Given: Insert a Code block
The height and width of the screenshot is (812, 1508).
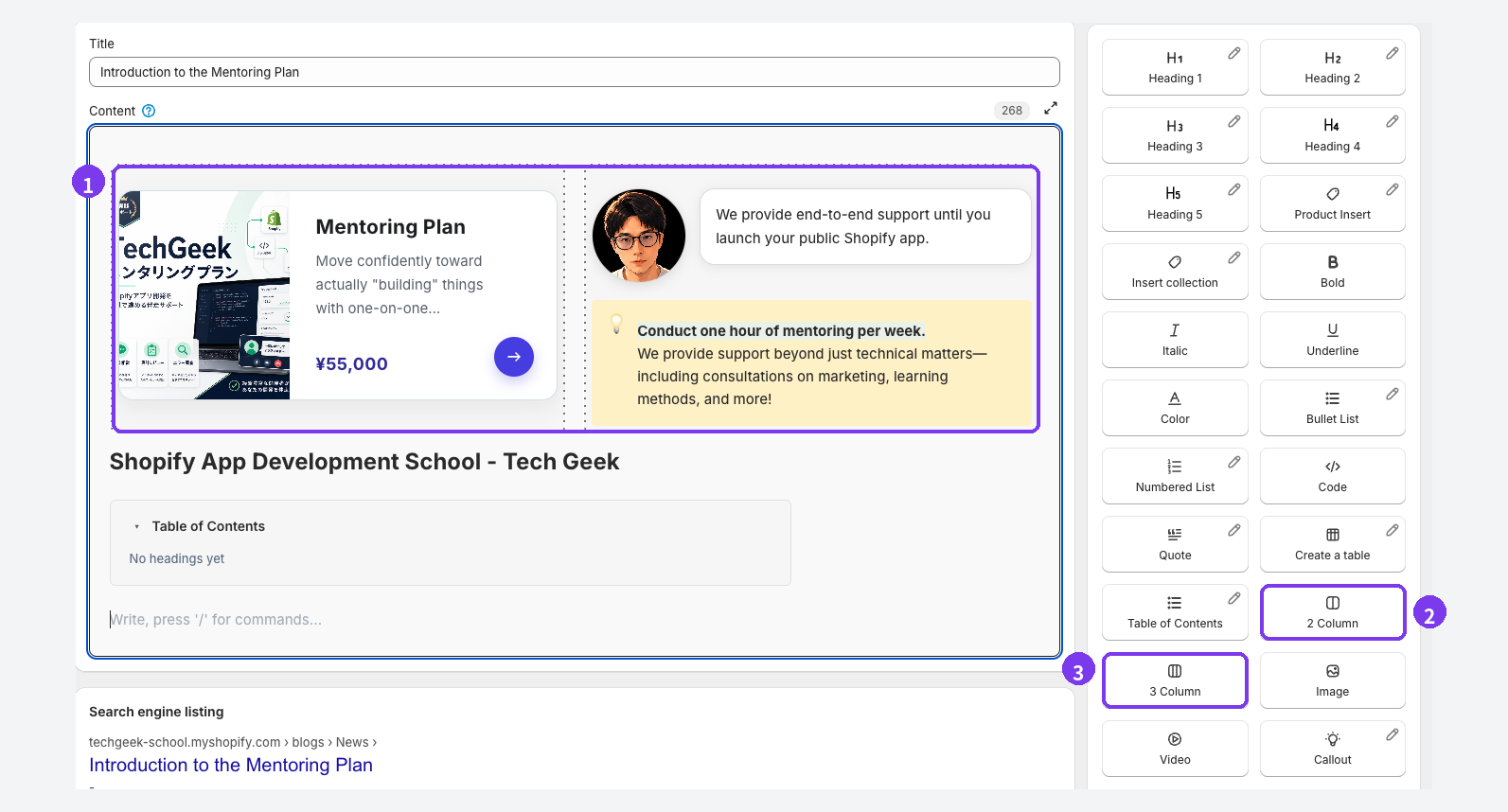Looking at the screenshot, I should (1332, 476).
